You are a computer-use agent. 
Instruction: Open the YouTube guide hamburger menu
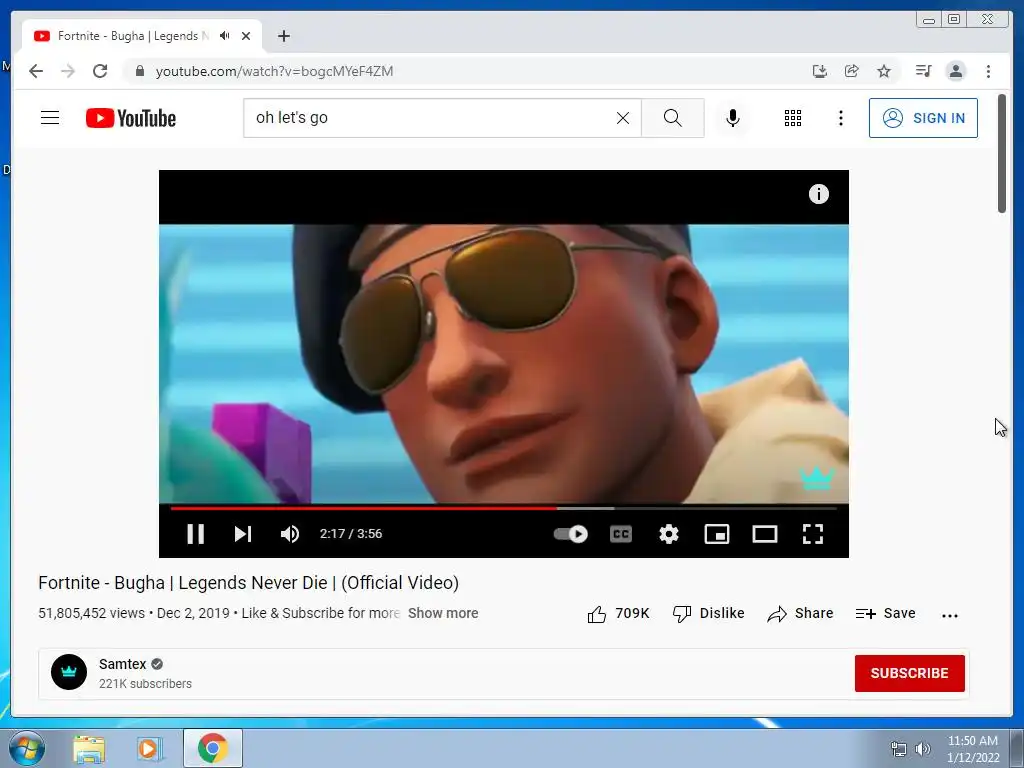(50, 118)
